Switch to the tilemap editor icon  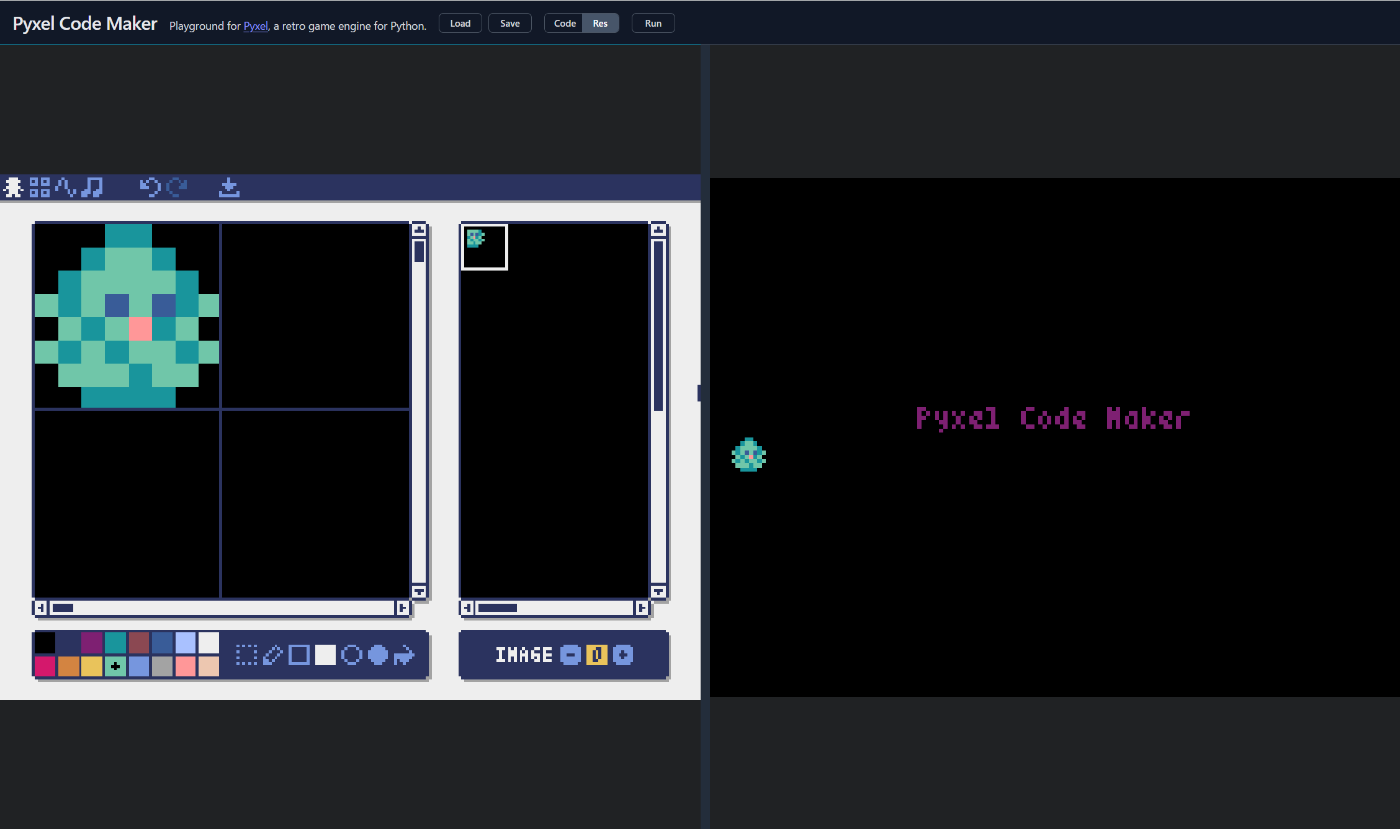tap(40, 187)
